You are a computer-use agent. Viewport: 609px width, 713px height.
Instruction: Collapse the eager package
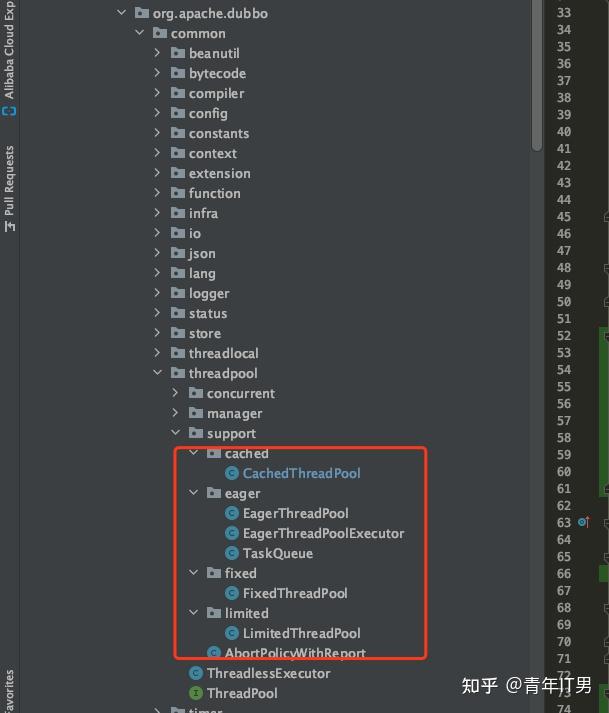tap(194, 493)
